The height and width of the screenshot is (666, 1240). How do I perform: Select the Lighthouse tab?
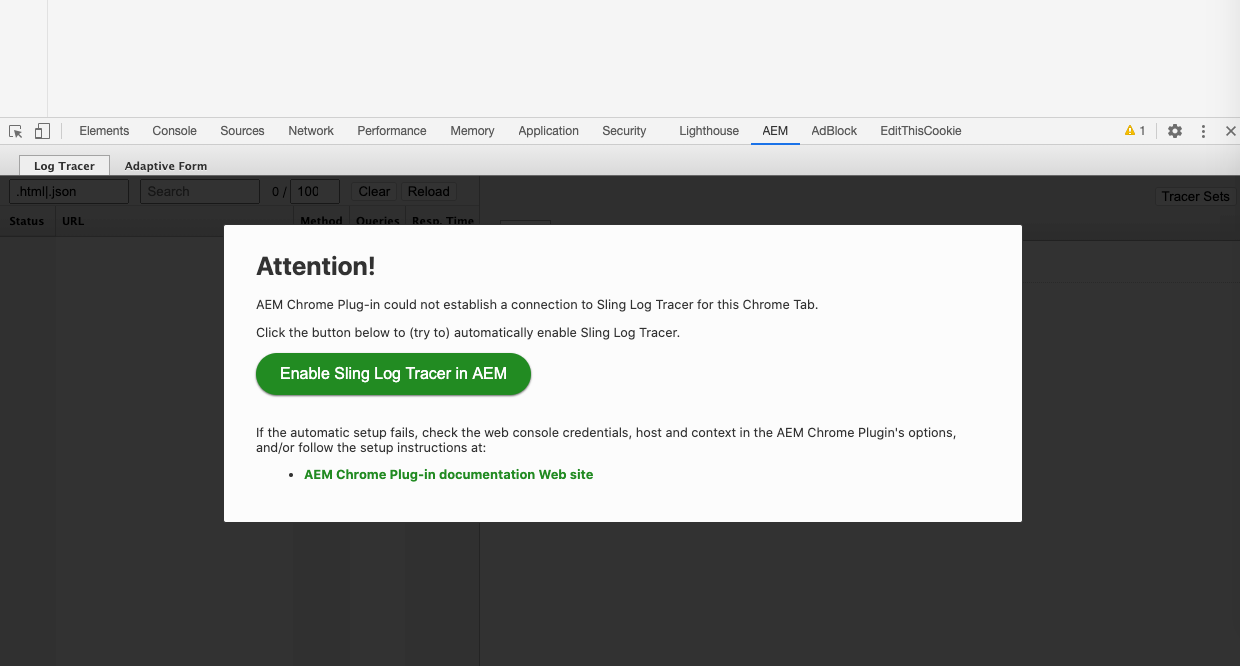tap(708, 131)
